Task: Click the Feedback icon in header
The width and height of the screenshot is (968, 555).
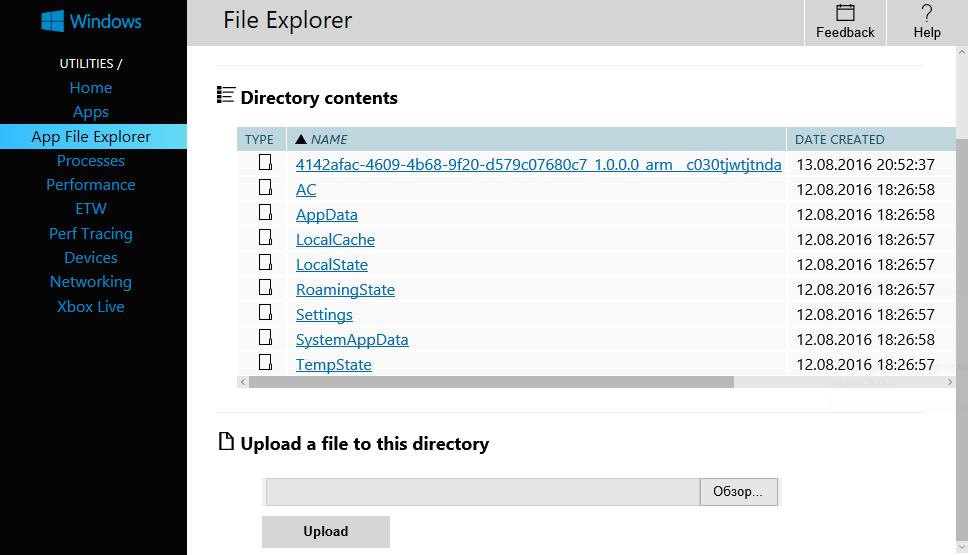Action: pos(845,13)
